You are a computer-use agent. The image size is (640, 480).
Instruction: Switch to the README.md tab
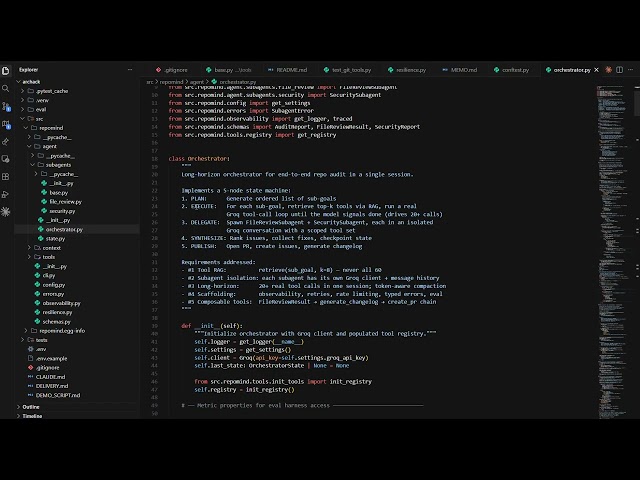click(287, 70)
